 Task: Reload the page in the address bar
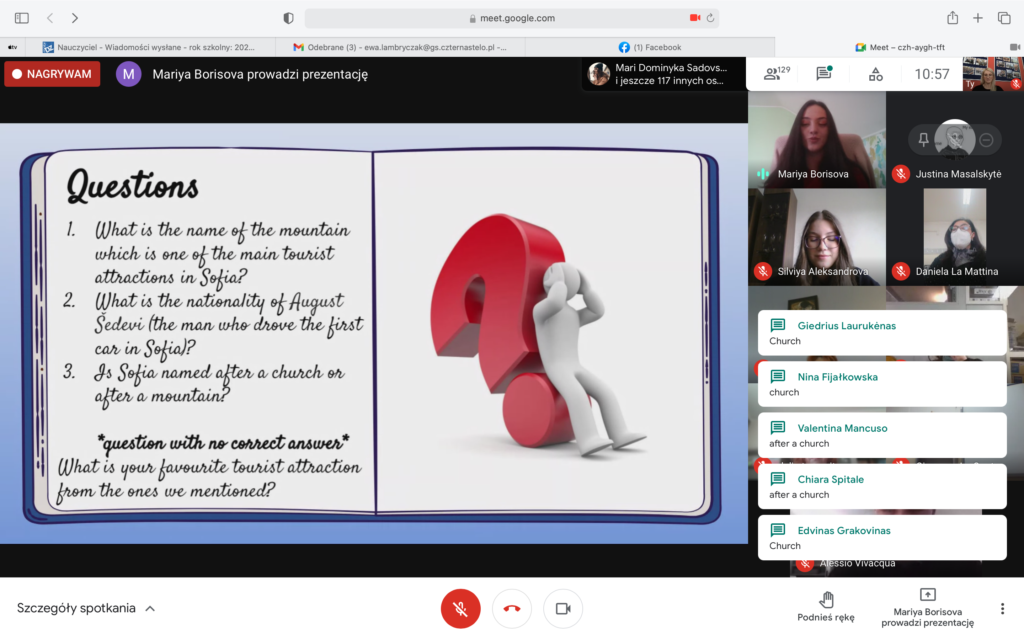[x=710, y=18]
